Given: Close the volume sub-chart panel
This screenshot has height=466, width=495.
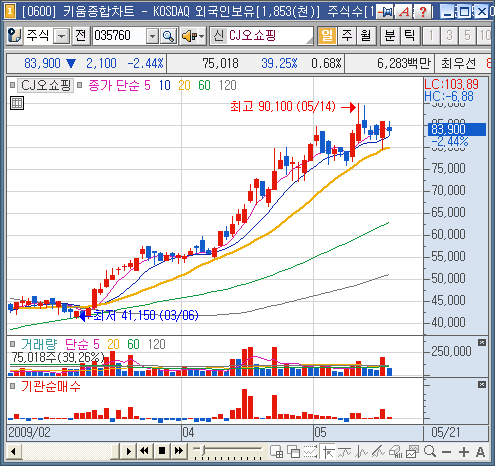Looking at the screenshot, I should click(482, 343).
